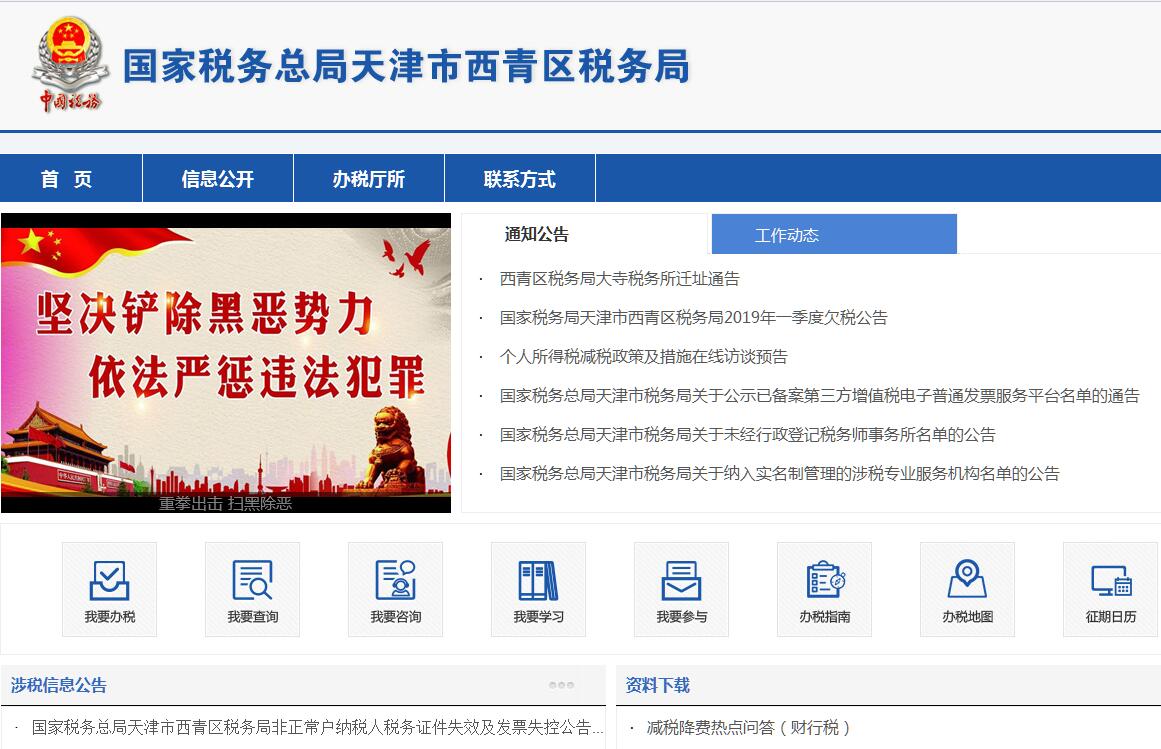This screenshot has height=749, width=1161.
Task: Open 个人所得税减税政策及措施在线访谈预告 link
Action: click(x=643, y=357)
